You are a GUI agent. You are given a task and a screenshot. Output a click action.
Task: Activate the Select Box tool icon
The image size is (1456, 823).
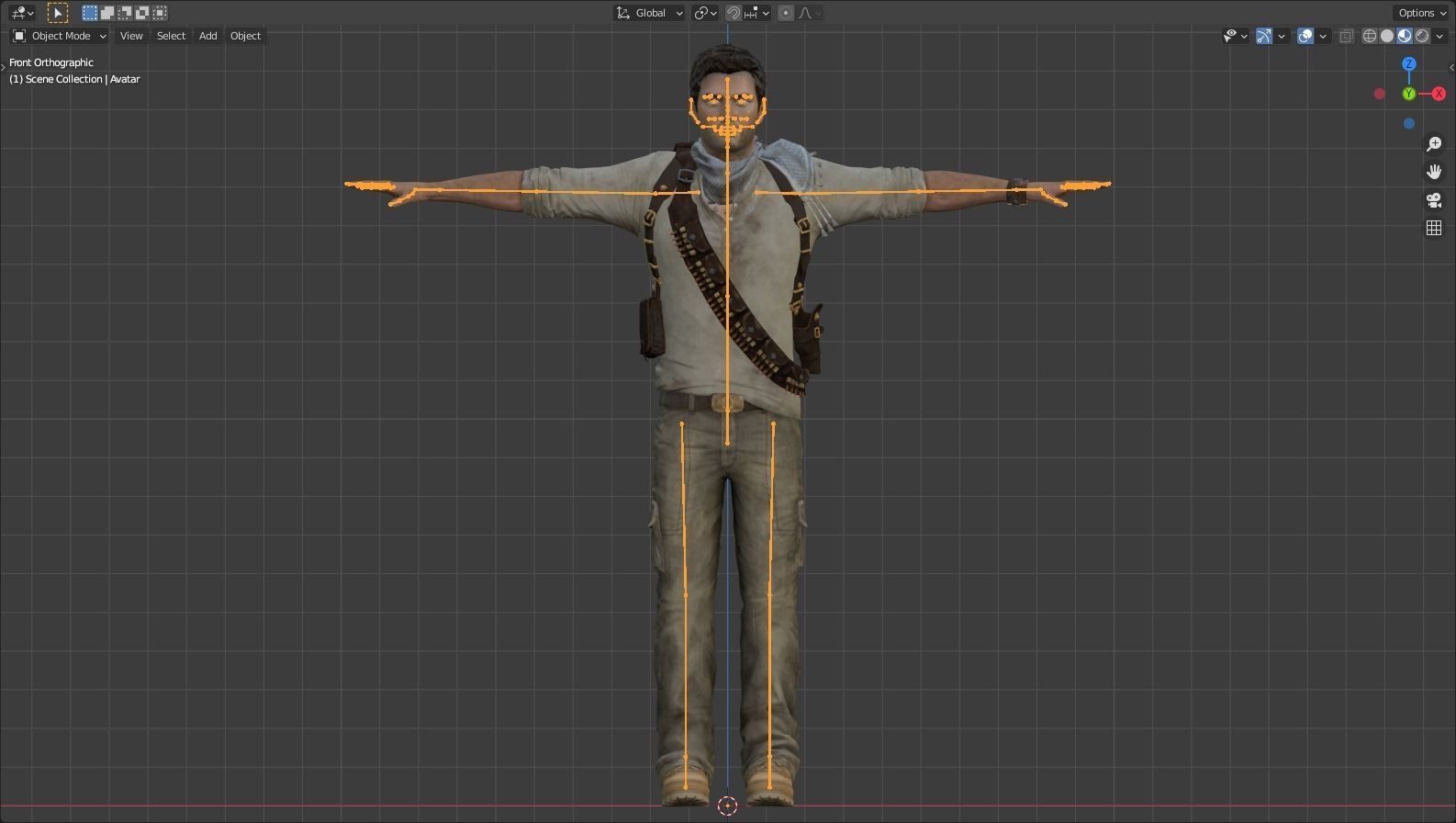[57, 13]
